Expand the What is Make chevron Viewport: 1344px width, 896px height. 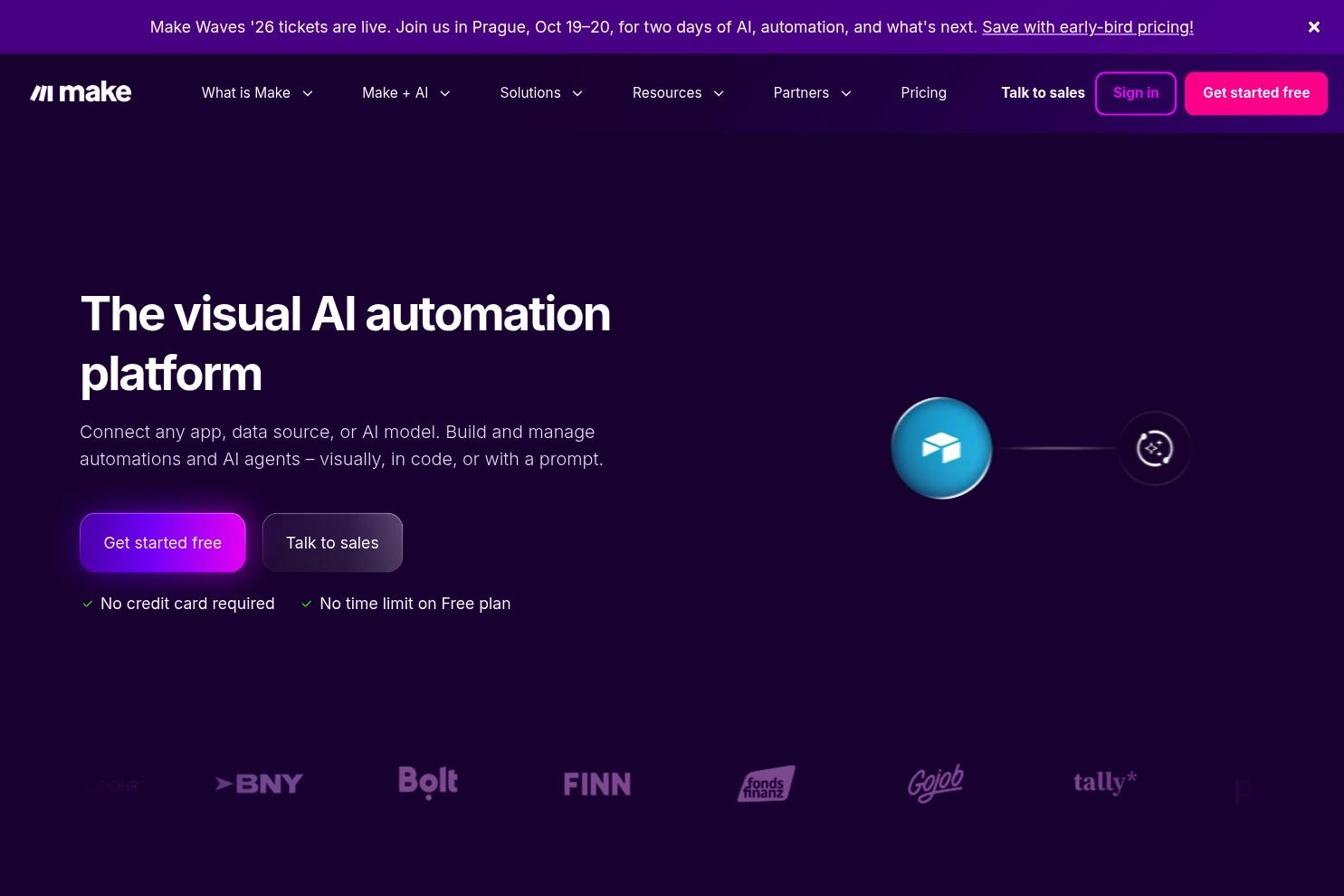pos(308,93)
